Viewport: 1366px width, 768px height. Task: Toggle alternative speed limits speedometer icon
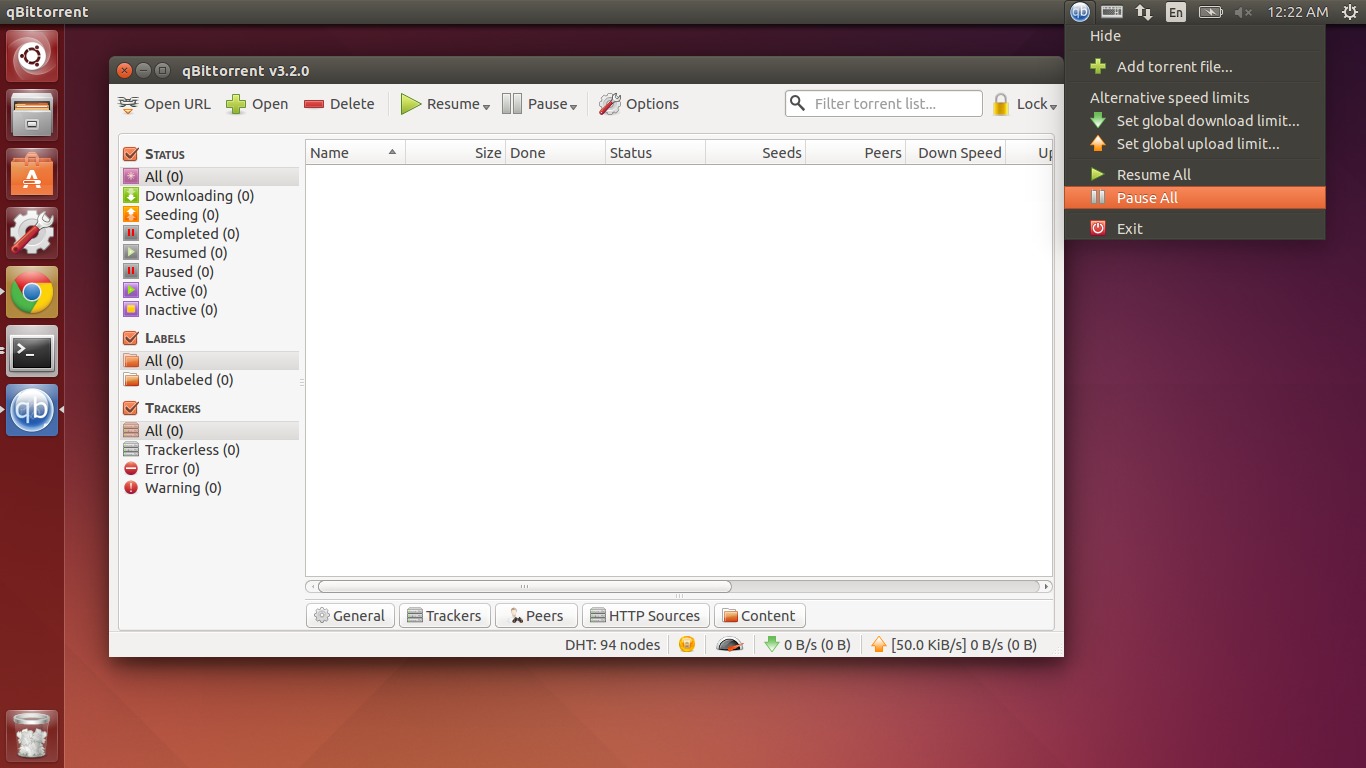[x=730, y=645]
